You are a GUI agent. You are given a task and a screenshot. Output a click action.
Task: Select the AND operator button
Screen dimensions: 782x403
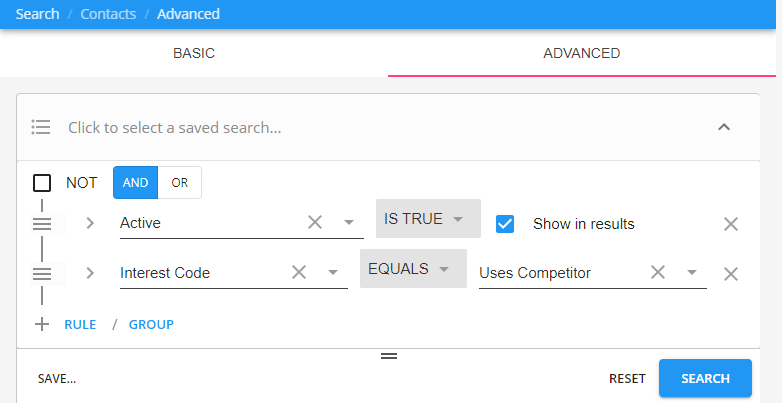136,183
